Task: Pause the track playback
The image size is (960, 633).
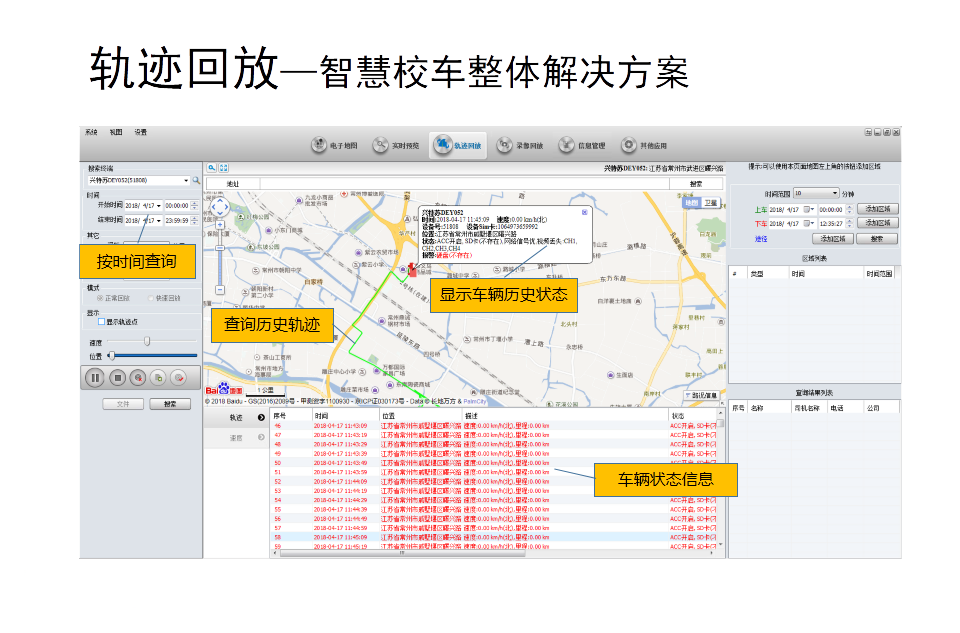Action: coord(95,377)
